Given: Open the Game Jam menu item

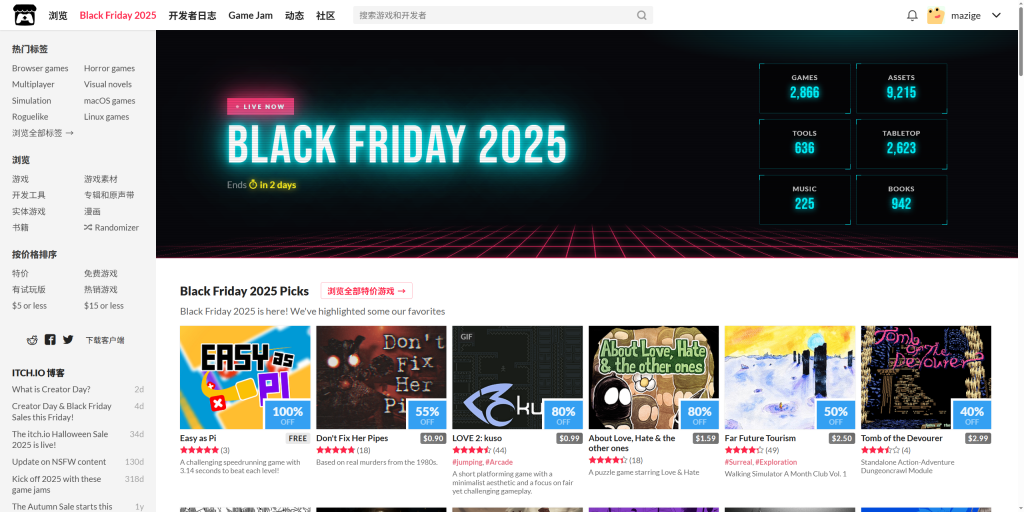Looking at the screenshot, I should [250, 15].
